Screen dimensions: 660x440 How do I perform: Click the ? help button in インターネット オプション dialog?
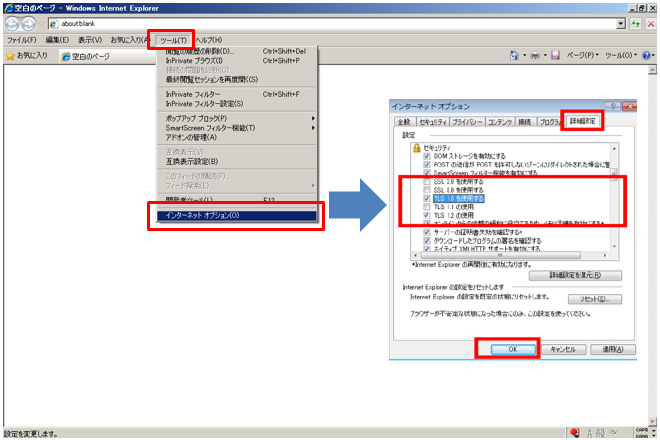[x=613, y=107]
